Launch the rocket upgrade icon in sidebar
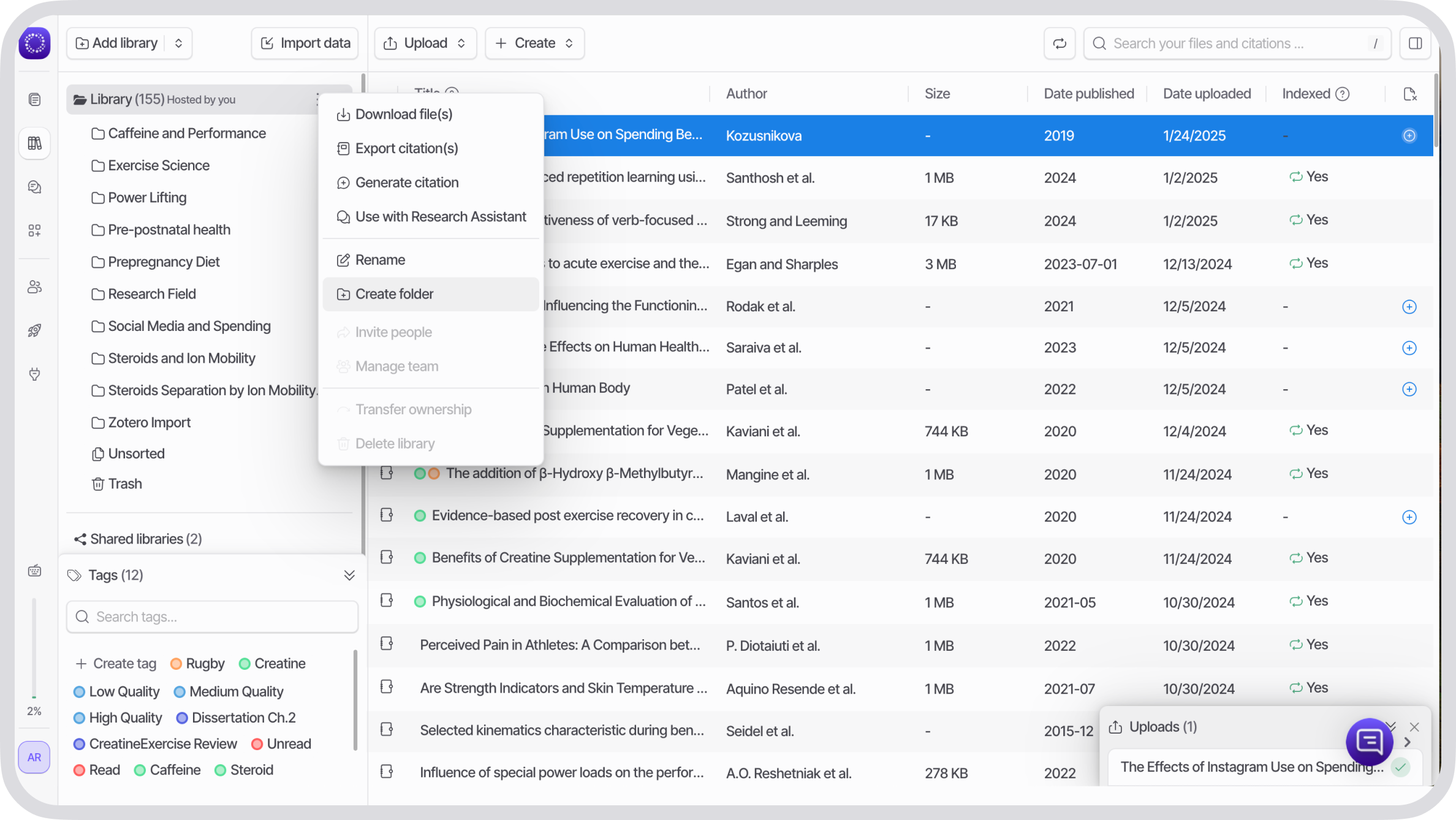This screenshot has width=1456, height=820. point(35,330)
